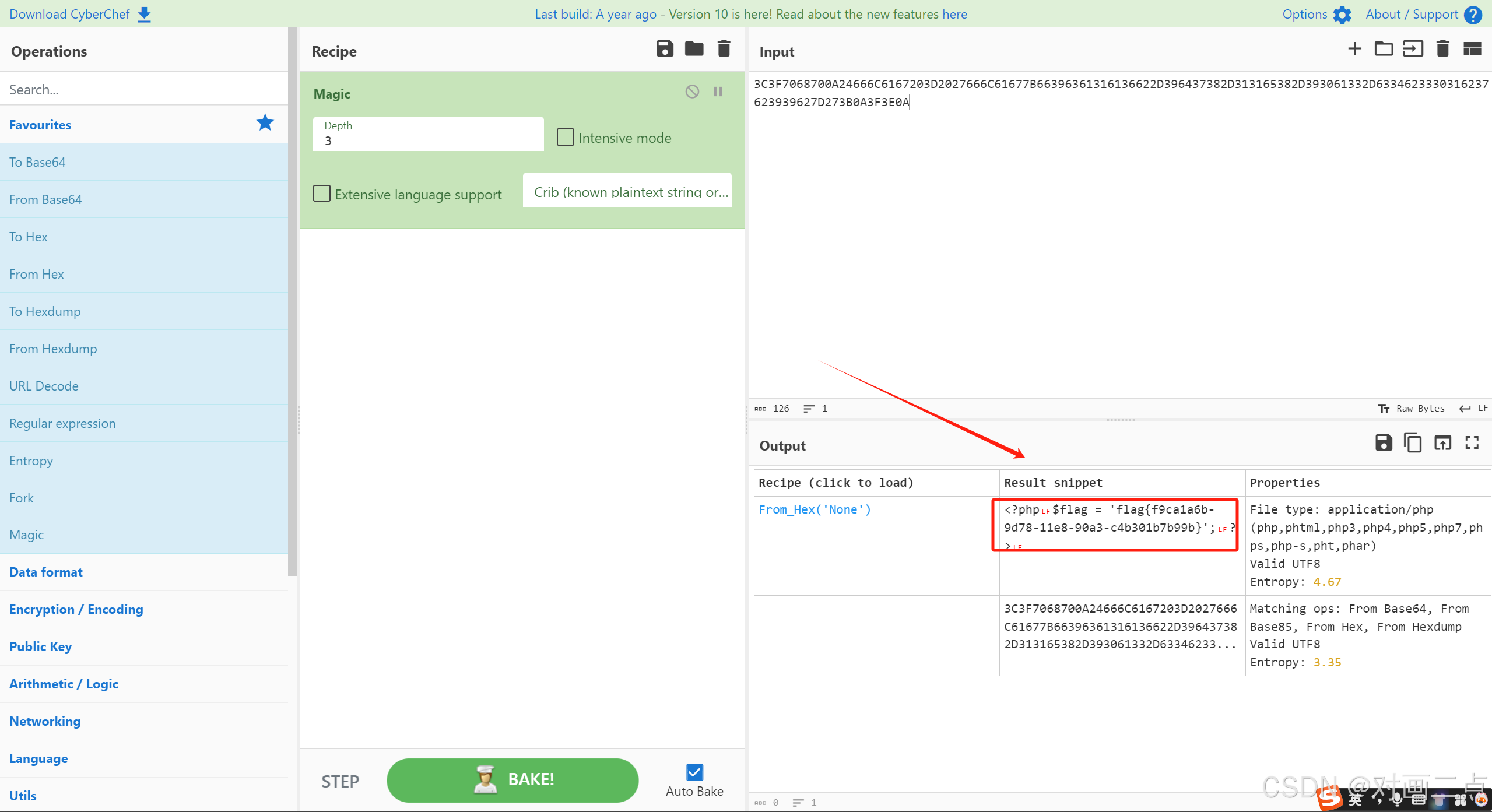Screen dimensions: 1492x812
Task: Open the About / Support help icon
Action: (1473, 15)
